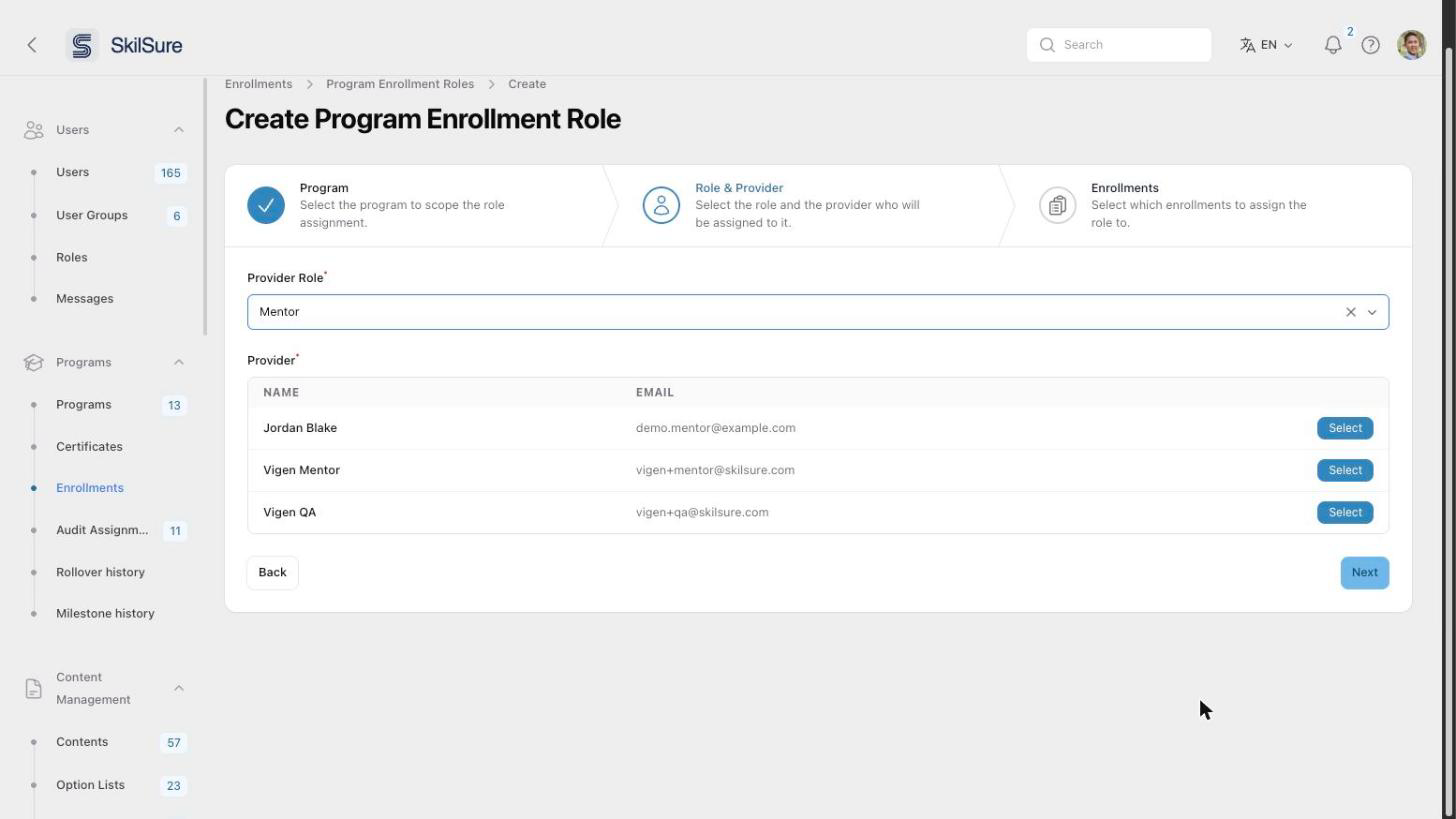Open User Groups in the sidebar
This screenshot has width=1456, height=819.
click(x=92, y=215)
